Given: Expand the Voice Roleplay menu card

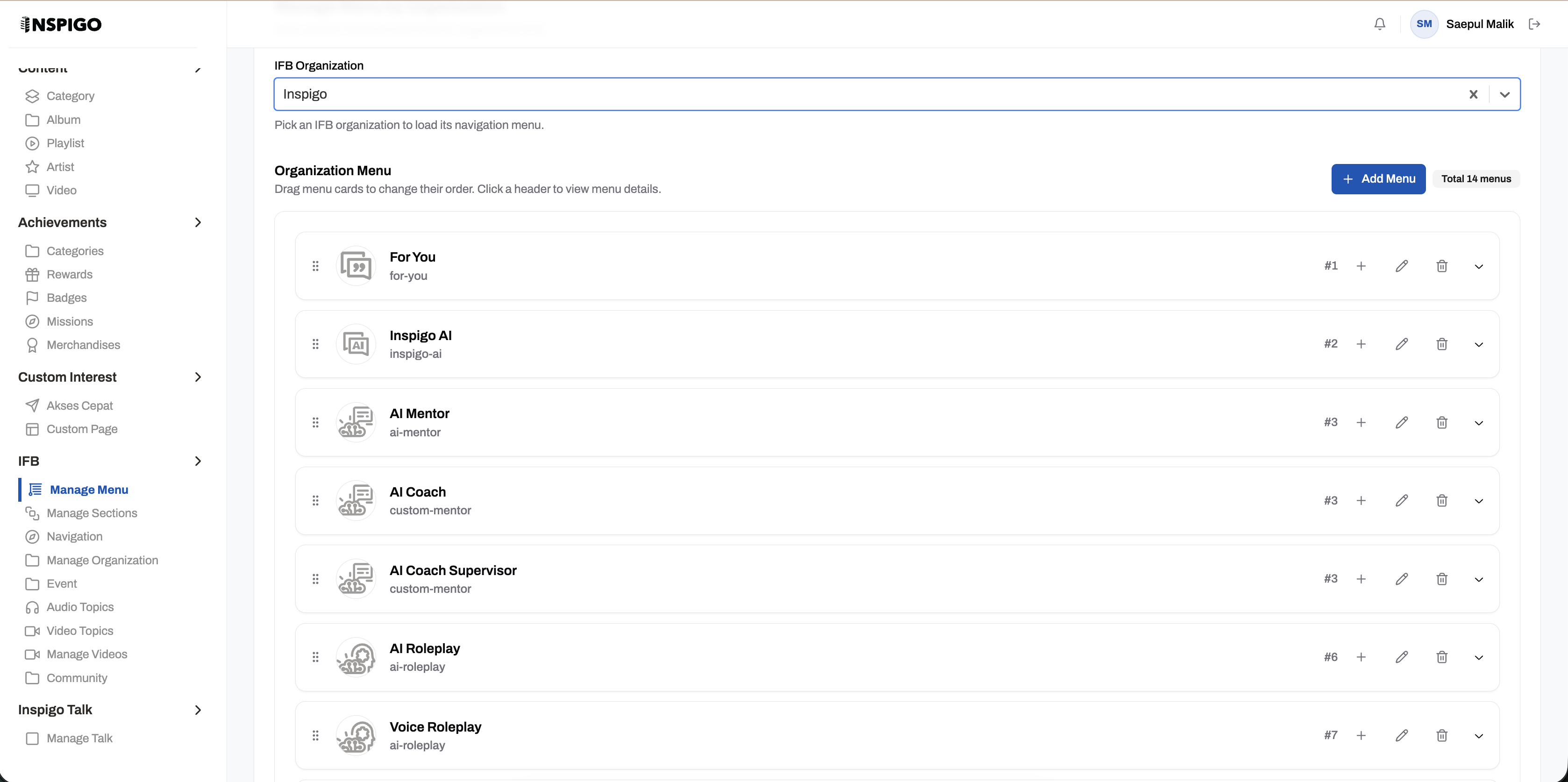Looking at the screenshot, I should point(1478,736).
